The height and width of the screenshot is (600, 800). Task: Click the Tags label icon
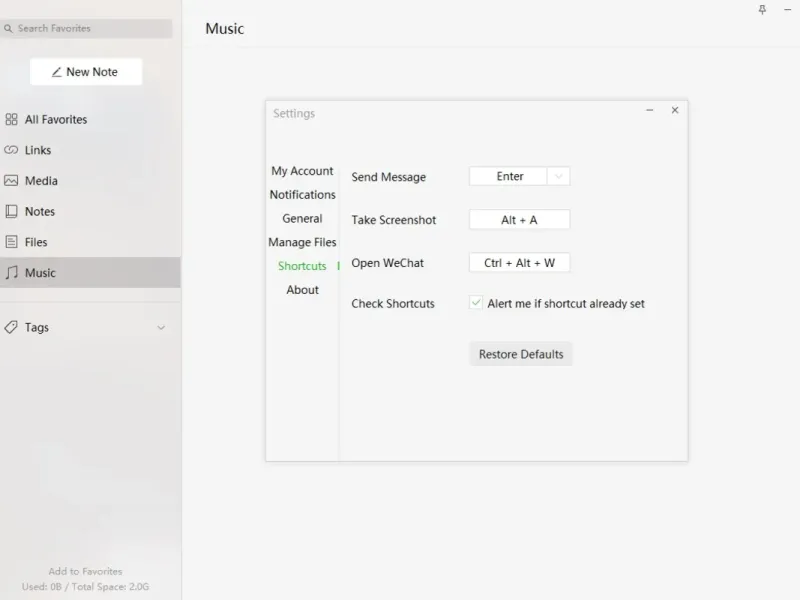(x=11, y=327)
